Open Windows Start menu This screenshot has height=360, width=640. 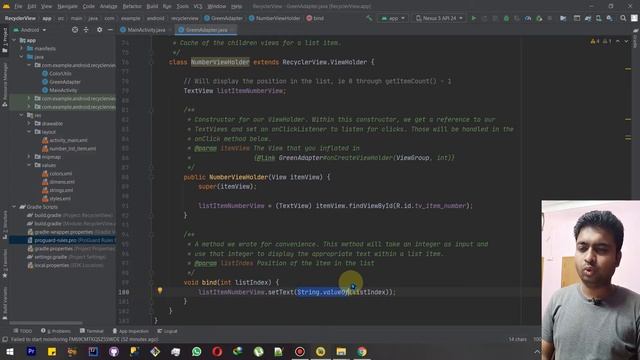tap(9, 351)
